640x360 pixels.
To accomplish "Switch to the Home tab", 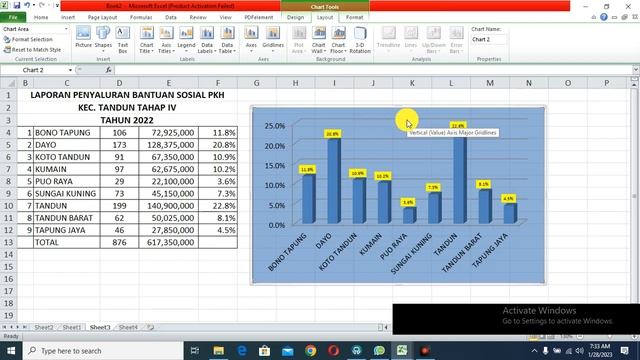I will point(41,17).
